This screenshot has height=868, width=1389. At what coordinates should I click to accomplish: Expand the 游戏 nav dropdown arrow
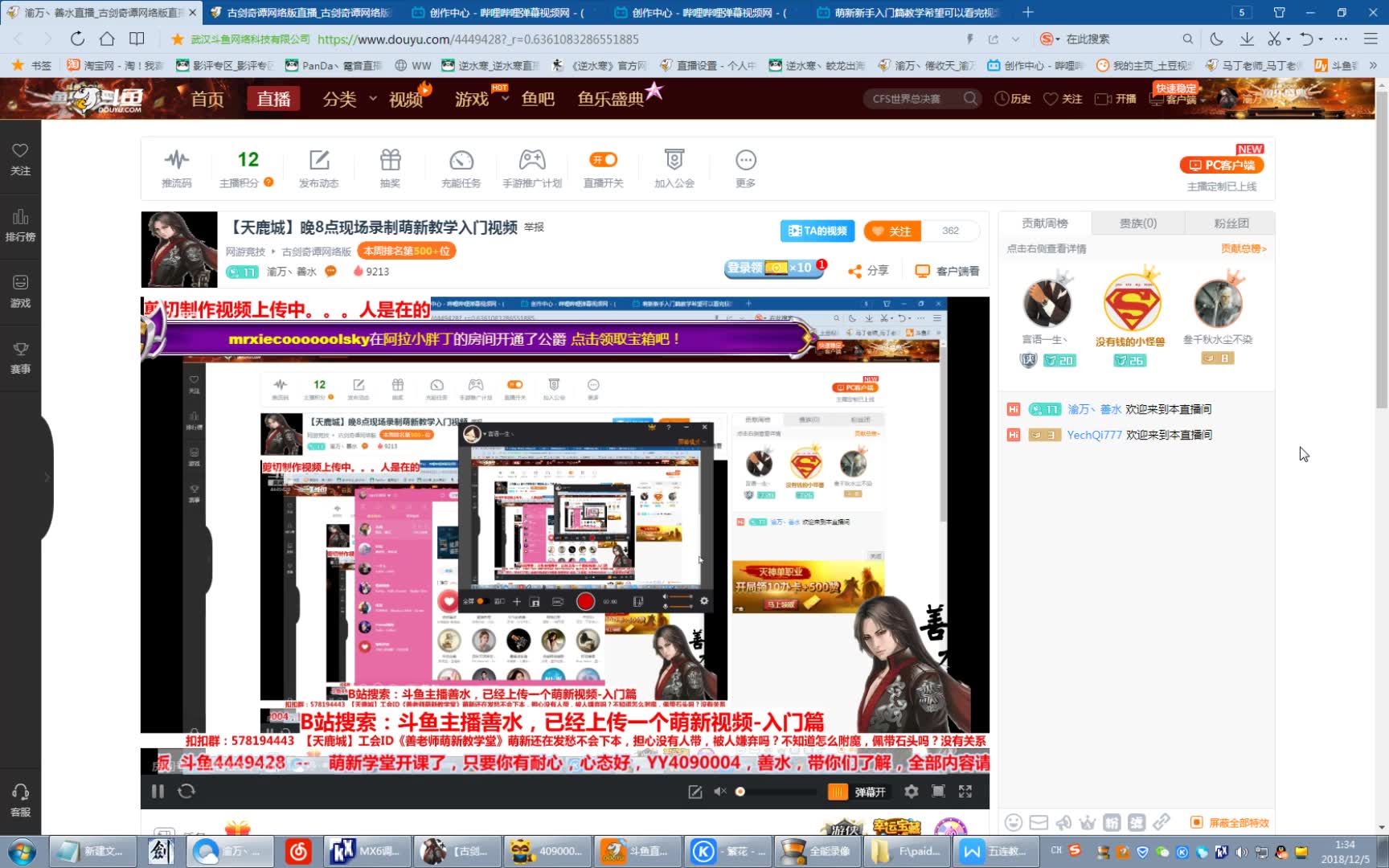point(505,98)
